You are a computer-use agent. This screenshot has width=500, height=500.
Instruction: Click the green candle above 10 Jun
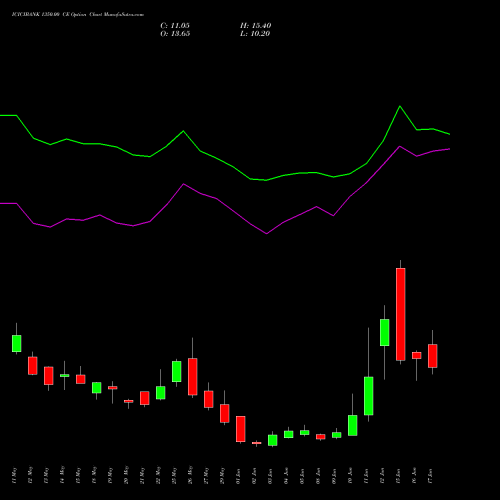tap(353, 425)
